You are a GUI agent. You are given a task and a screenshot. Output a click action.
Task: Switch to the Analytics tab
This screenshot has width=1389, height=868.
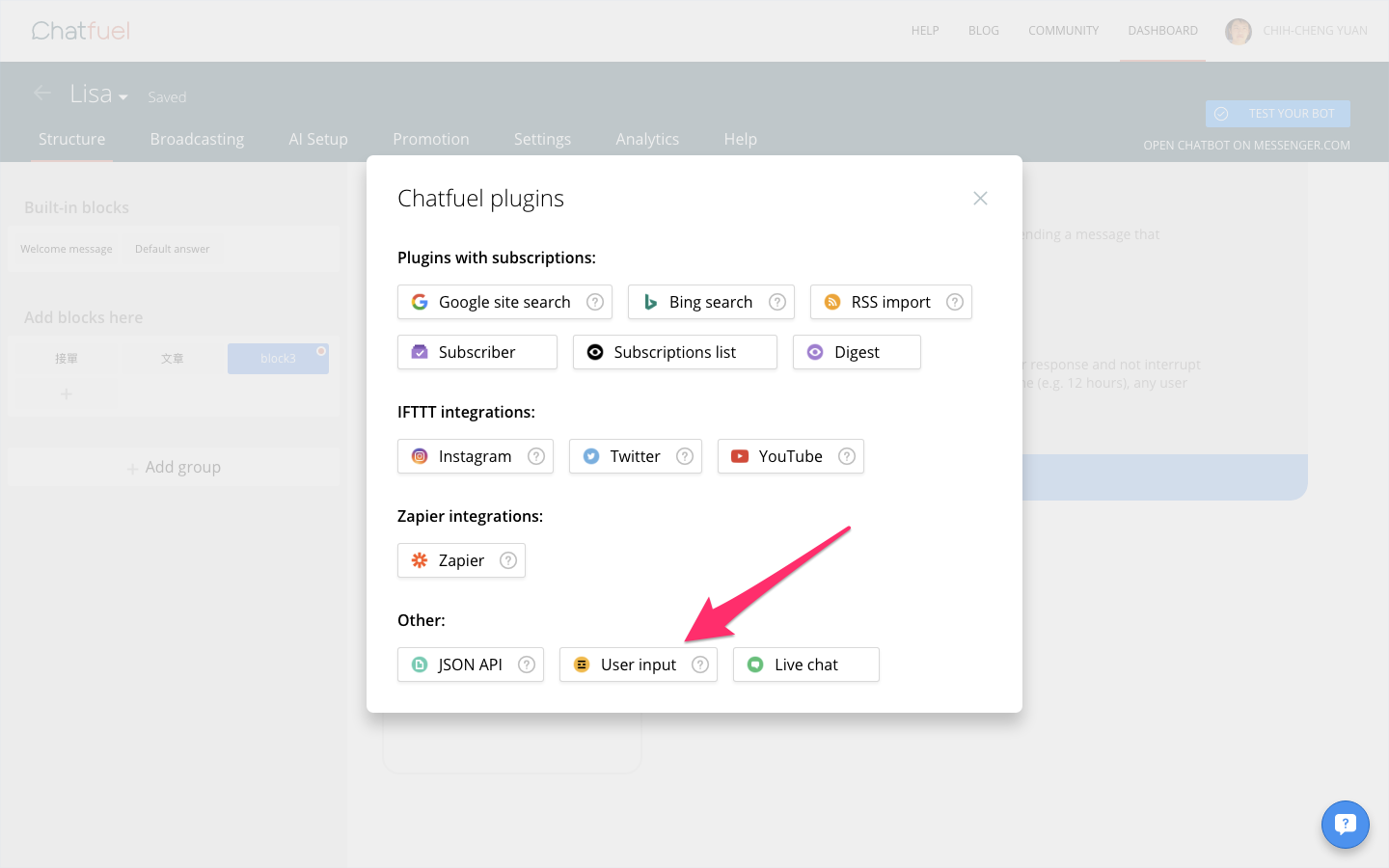point(647,139)
